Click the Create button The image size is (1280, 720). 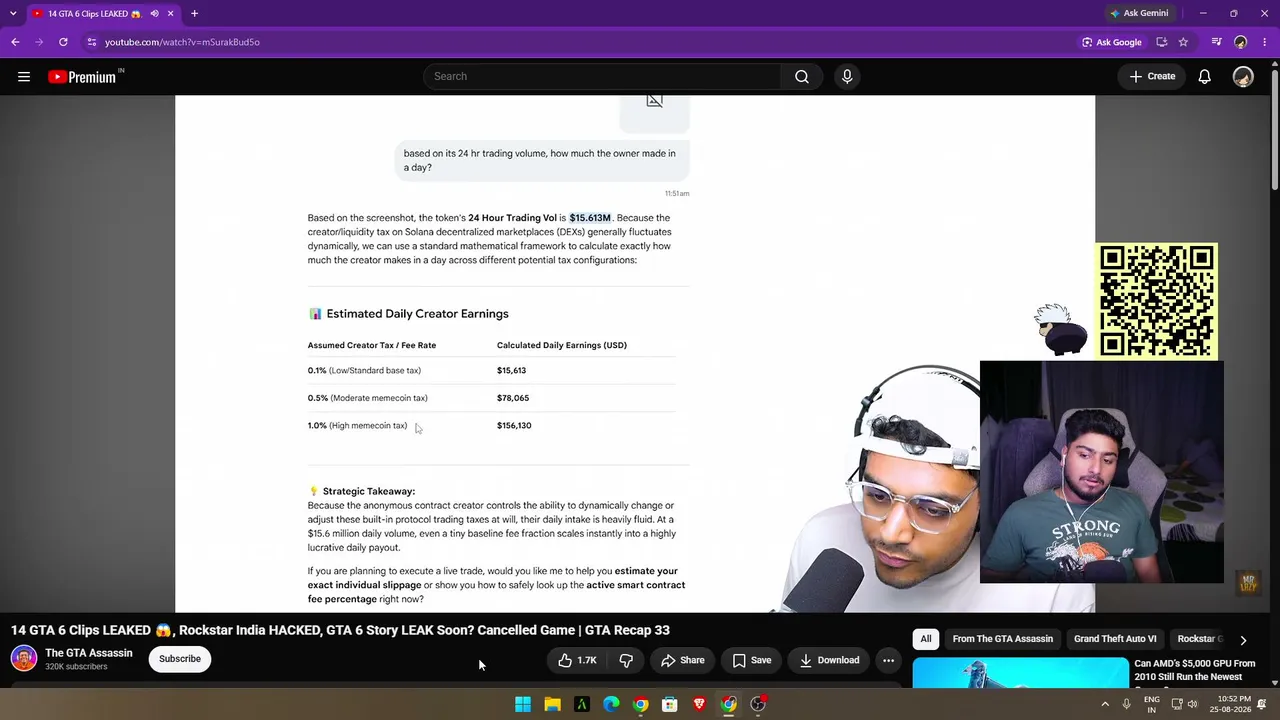click(x=1152, y=76)
